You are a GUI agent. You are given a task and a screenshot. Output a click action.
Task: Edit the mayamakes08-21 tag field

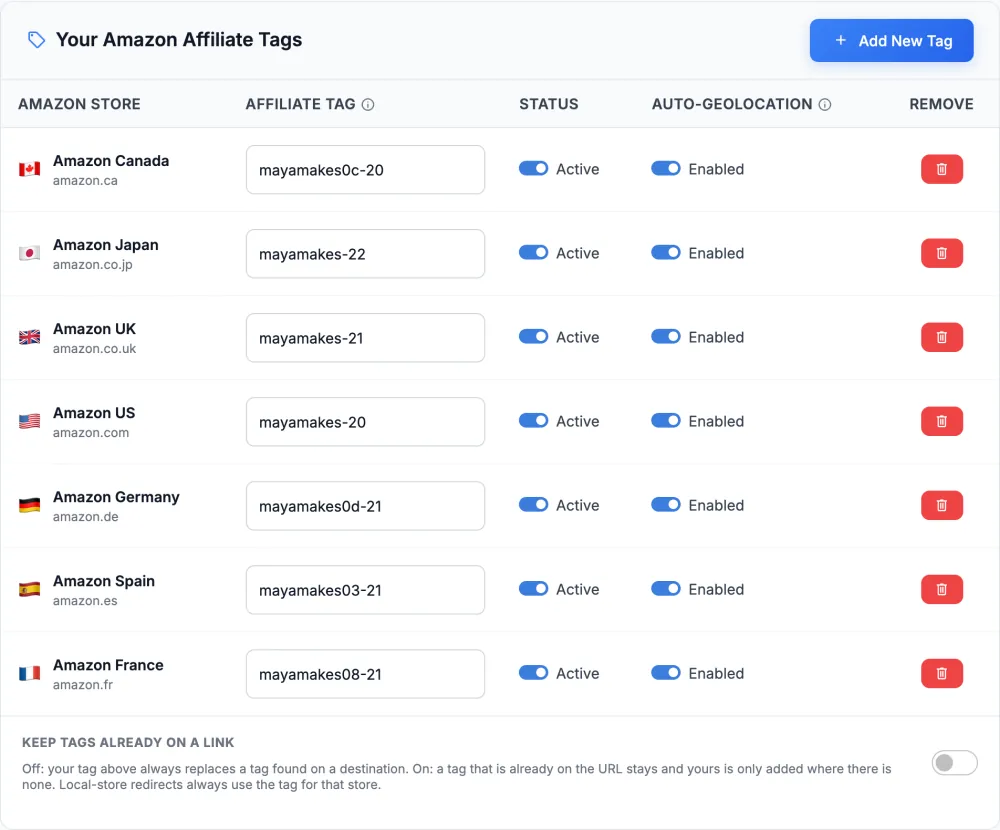[365, 674]
